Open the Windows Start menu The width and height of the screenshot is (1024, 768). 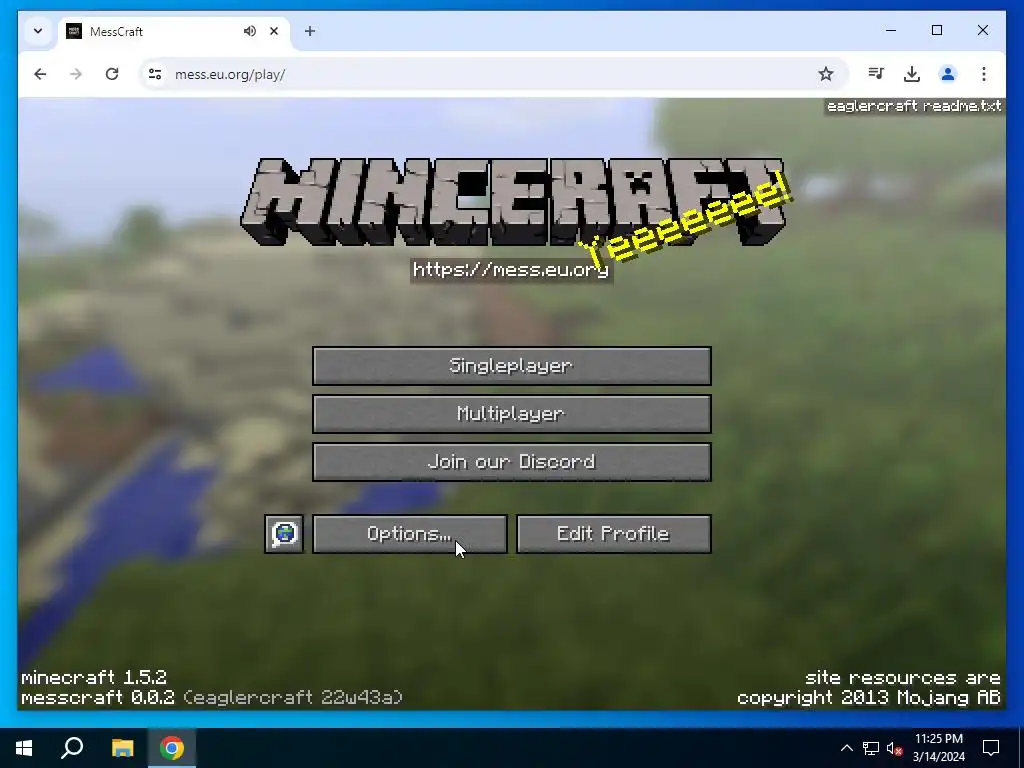24,748
